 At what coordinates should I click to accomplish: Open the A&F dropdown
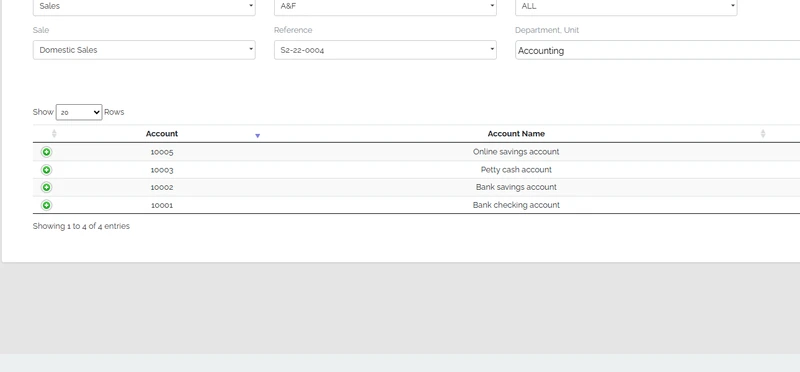click(385, 7)
